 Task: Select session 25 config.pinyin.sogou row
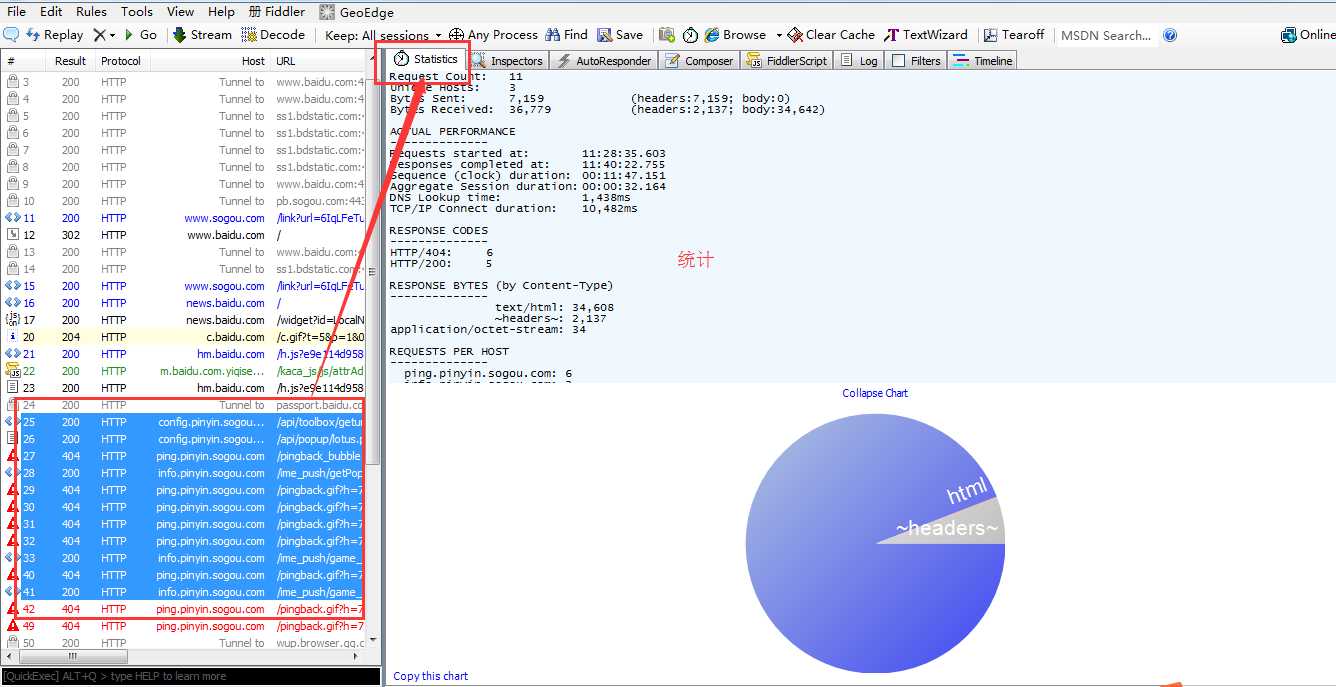pyautogui.click(x=184, y=422)
